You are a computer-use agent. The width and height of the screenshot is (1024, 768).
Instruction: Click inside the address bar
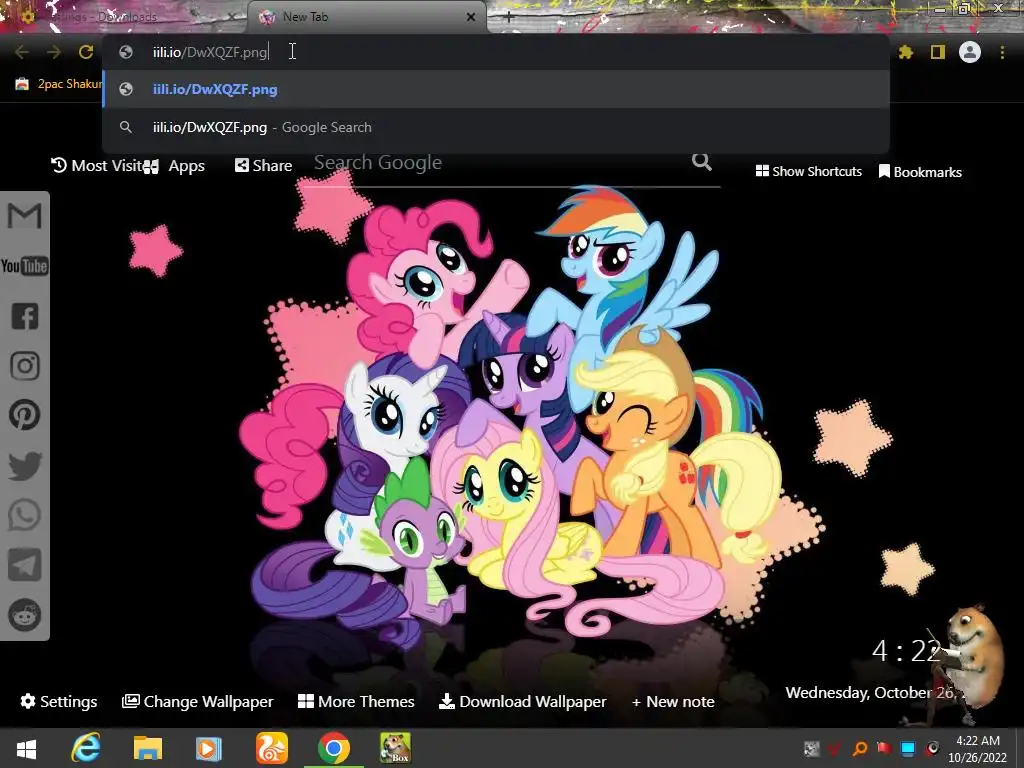[496, 52]
